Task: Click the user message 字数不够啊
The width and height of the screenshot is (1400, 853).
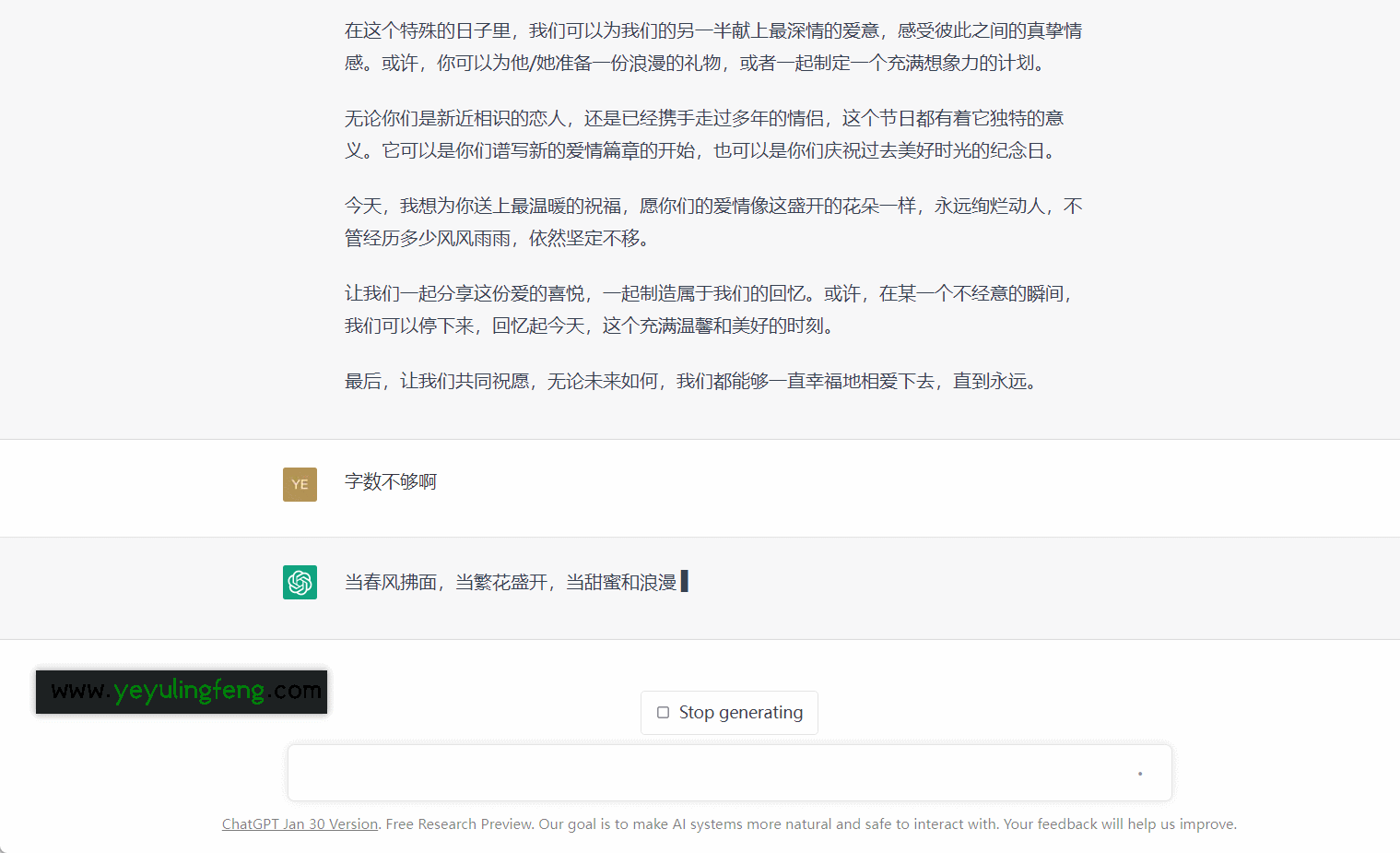Action: point(391,482)
